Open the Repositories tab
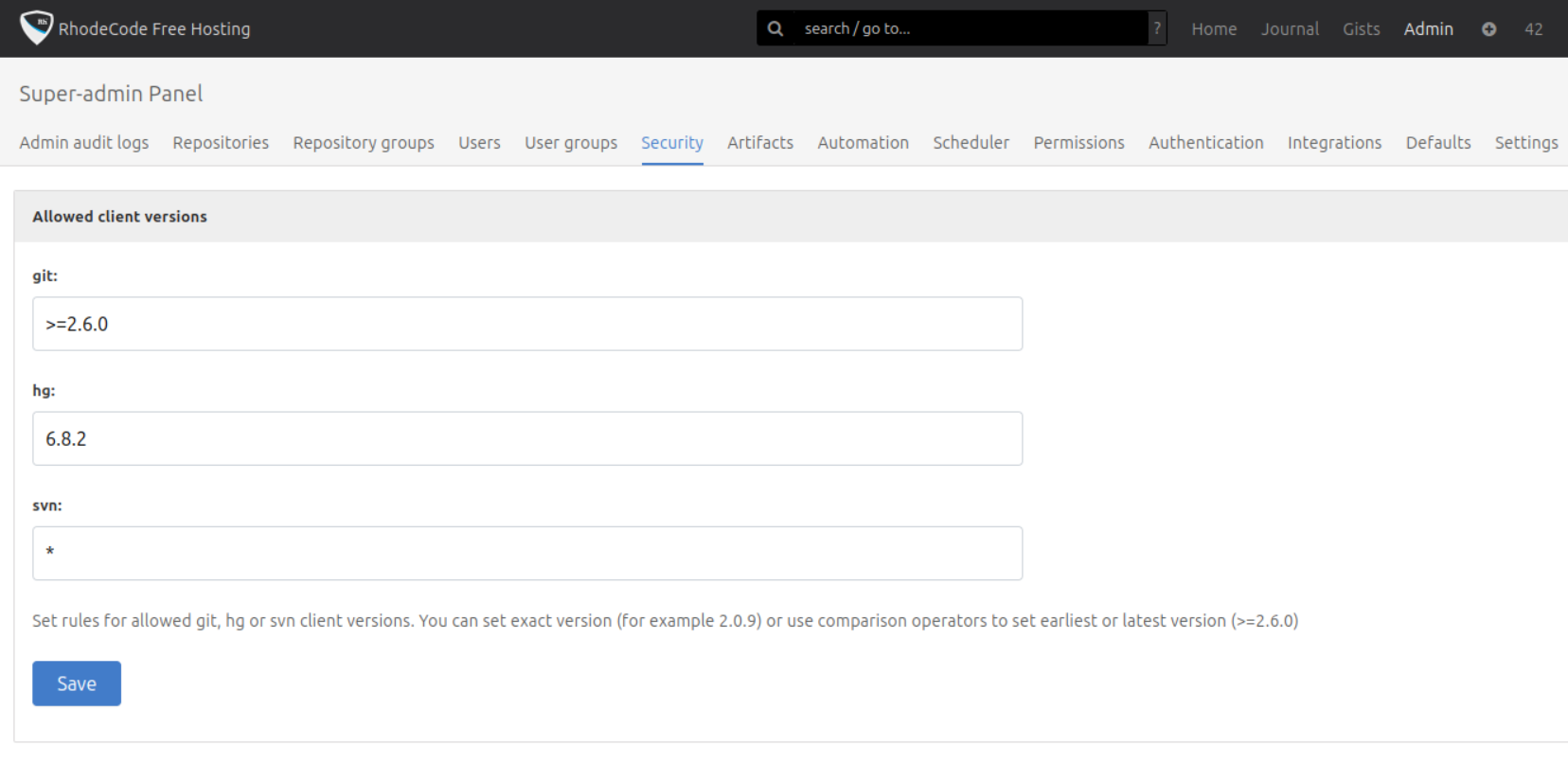The image size is (1568, 763). pyautogui.click(x=221, y=143)
